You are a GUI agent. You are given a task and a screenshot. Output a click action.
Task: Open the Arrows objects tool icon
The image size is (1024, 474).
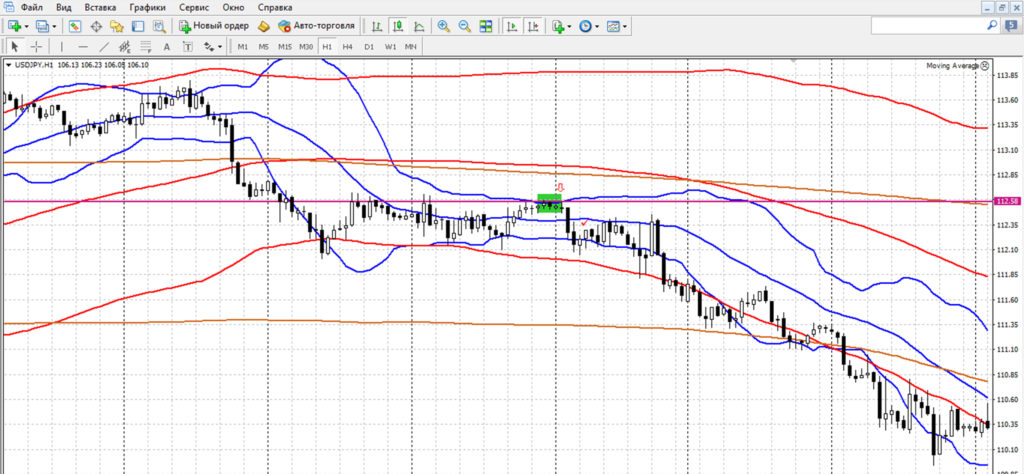209,46
